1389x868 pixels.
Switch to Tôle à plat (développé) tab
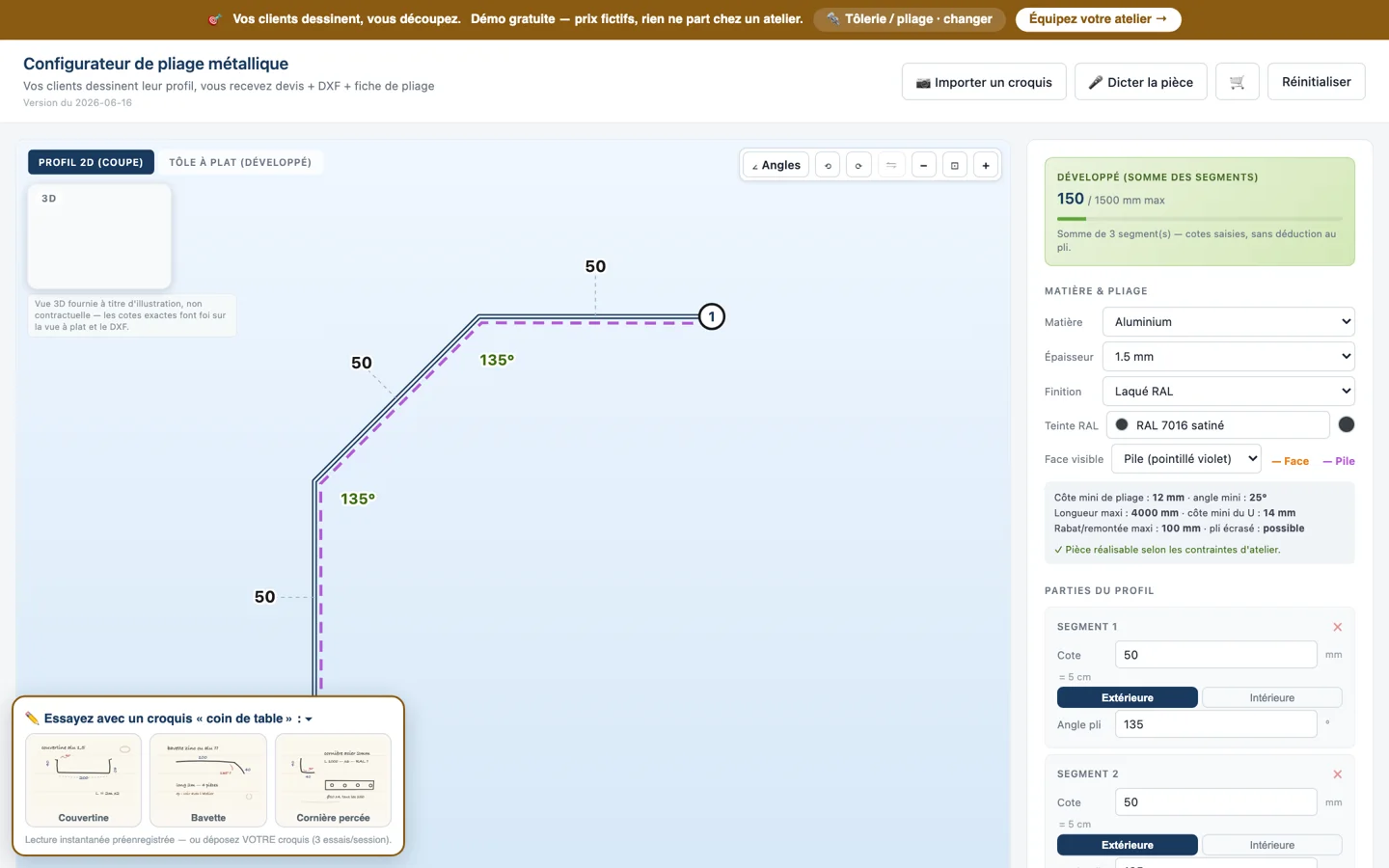point(240,162)
